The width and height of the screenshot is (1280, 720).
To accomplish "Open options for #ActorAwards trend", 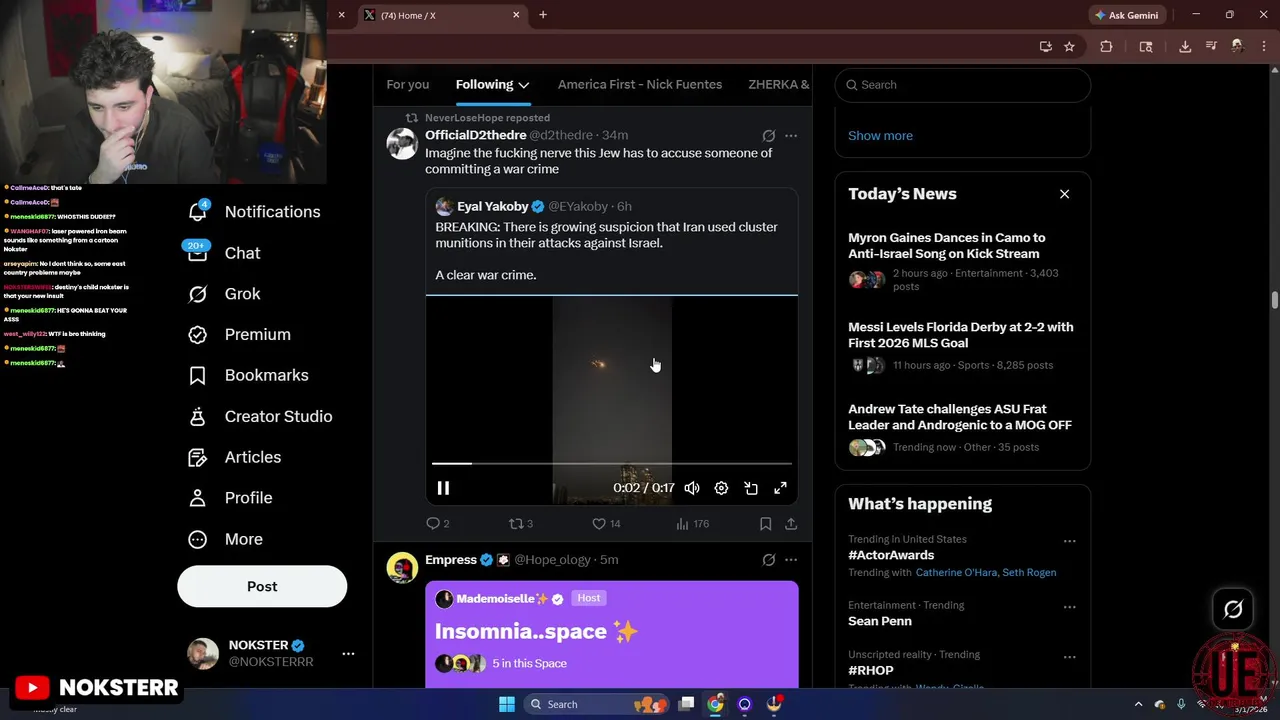I will tap(1069, 541).
